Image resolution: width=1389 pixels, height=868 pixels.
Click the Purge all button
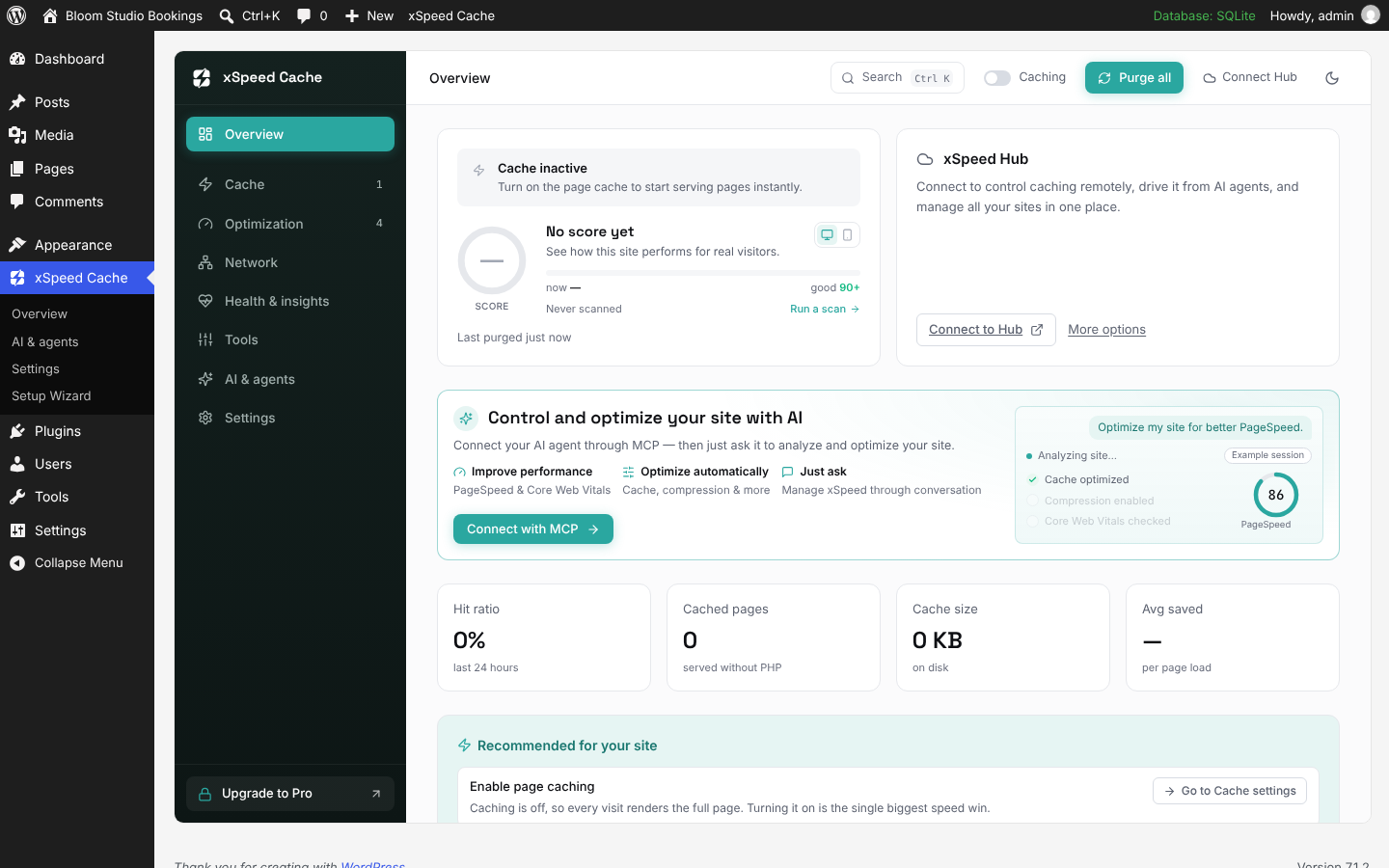coord(1134,78)
